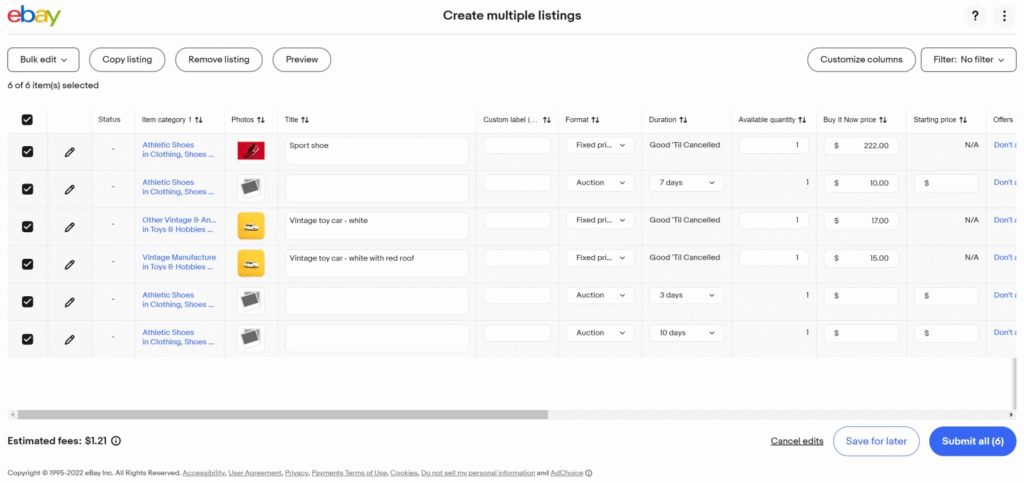Uncheck the Vintage toy car - white checkbox
1024x483 pixels.
[27, 226]
